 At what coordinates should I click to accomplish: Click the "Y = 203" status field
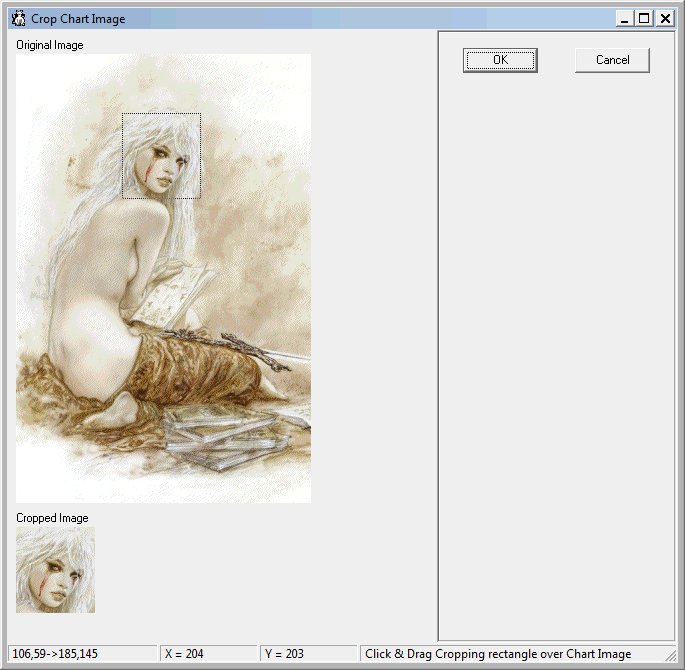pos(309,653)
